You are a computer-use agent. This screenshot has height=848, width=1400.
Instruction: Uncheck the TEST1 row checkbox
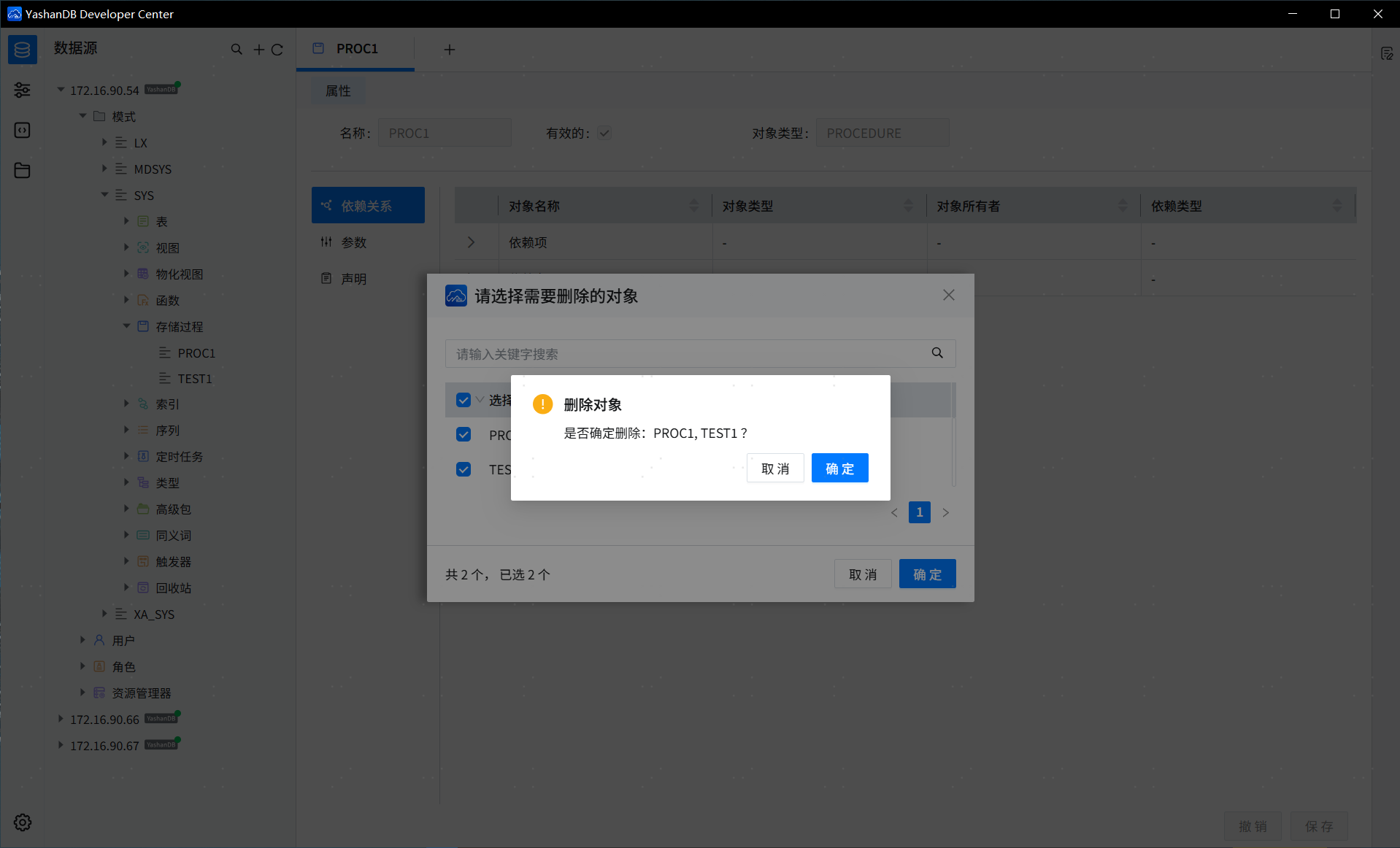[464, 469]
